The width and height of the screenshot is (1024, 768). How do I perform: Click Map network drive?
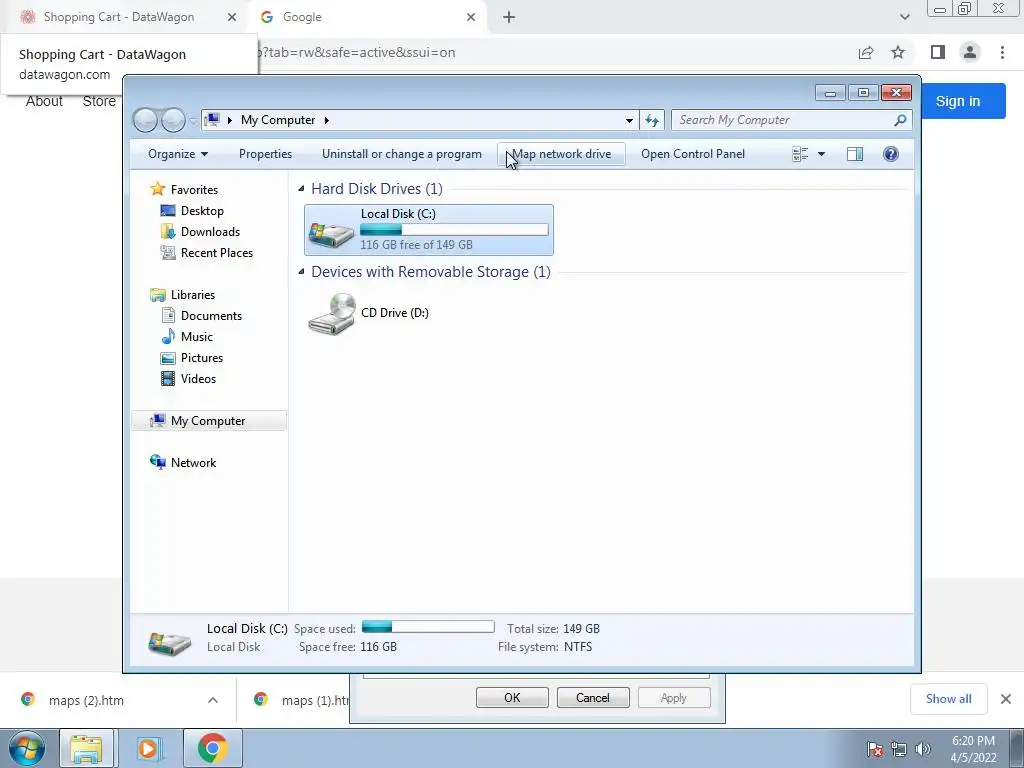[x=562, y=154]
